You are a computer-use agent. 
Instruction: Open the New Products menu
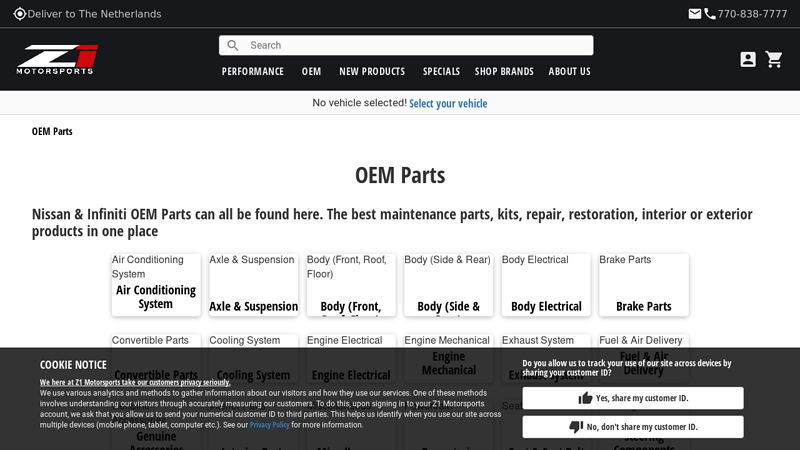[x=372, y=71]
